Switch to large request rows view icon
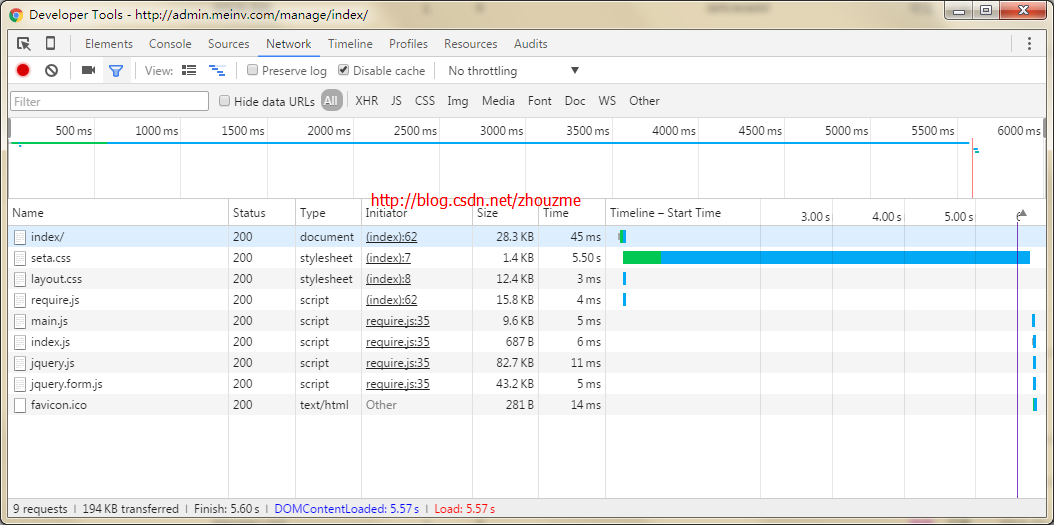This screenshot has height=525, width=1054. pos(190,71)
